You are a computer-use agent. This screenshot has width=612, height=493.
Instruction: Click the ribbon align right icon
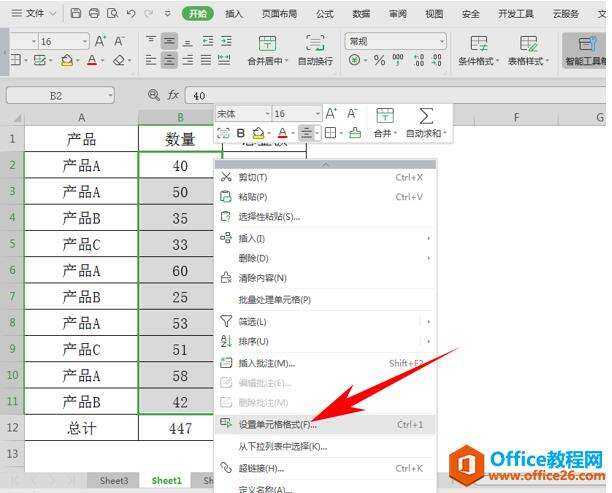click(188, 60)
